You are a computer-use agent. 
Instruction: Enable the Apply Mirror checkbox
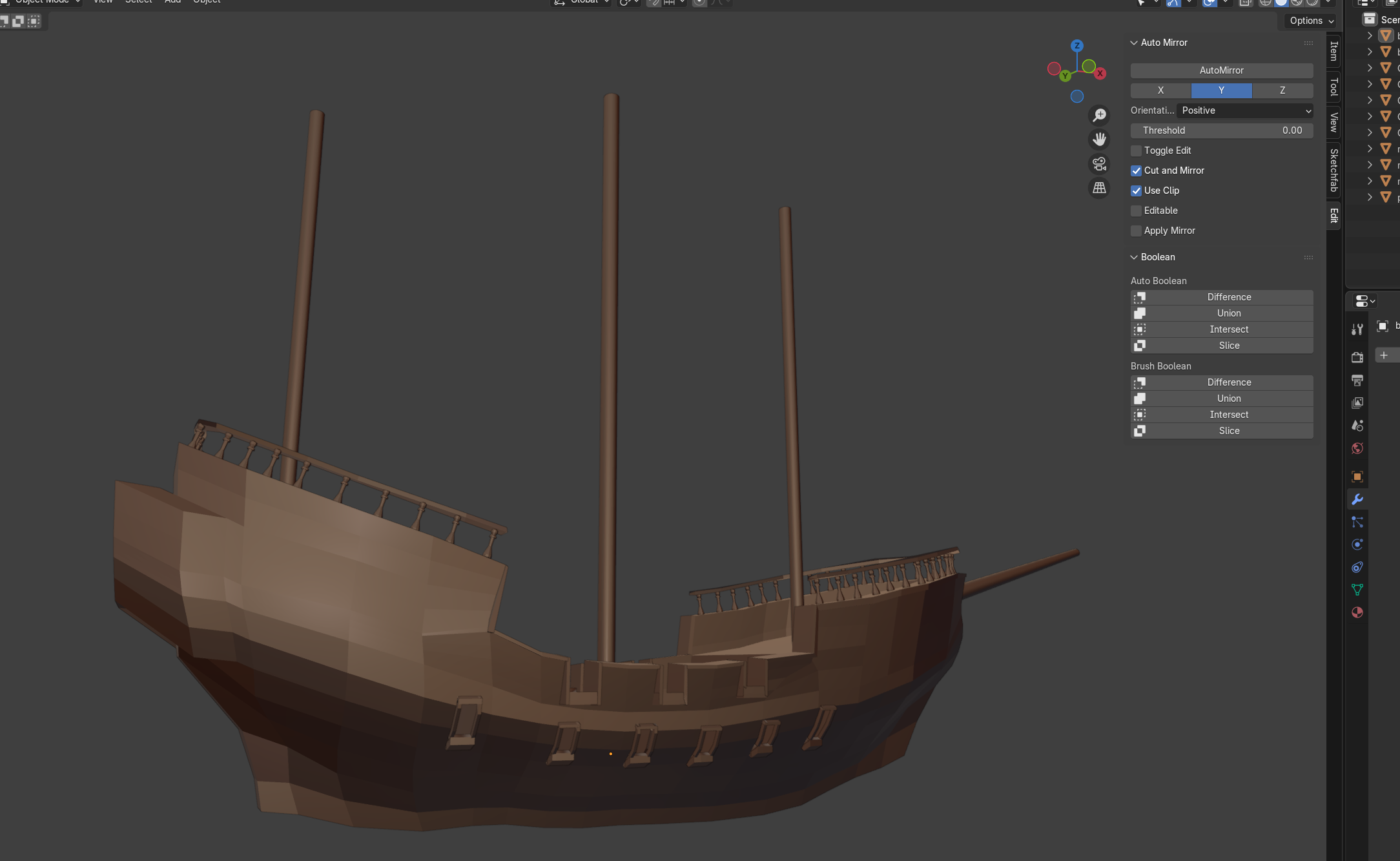coord(1136,231)
